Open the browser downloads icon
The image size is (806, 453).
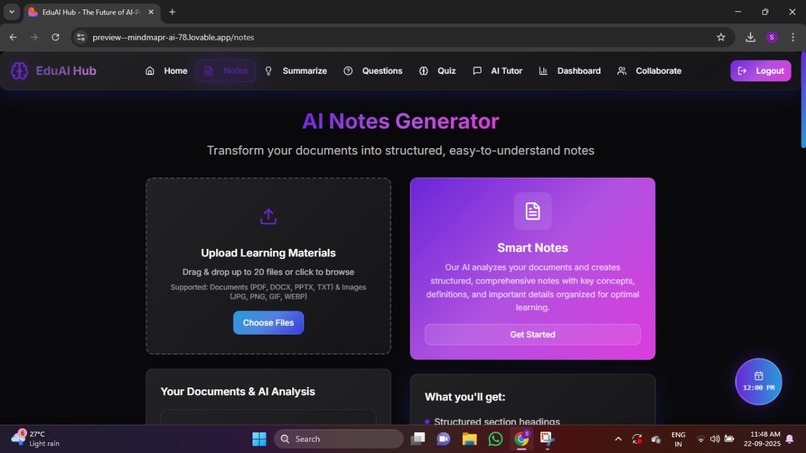750,37
